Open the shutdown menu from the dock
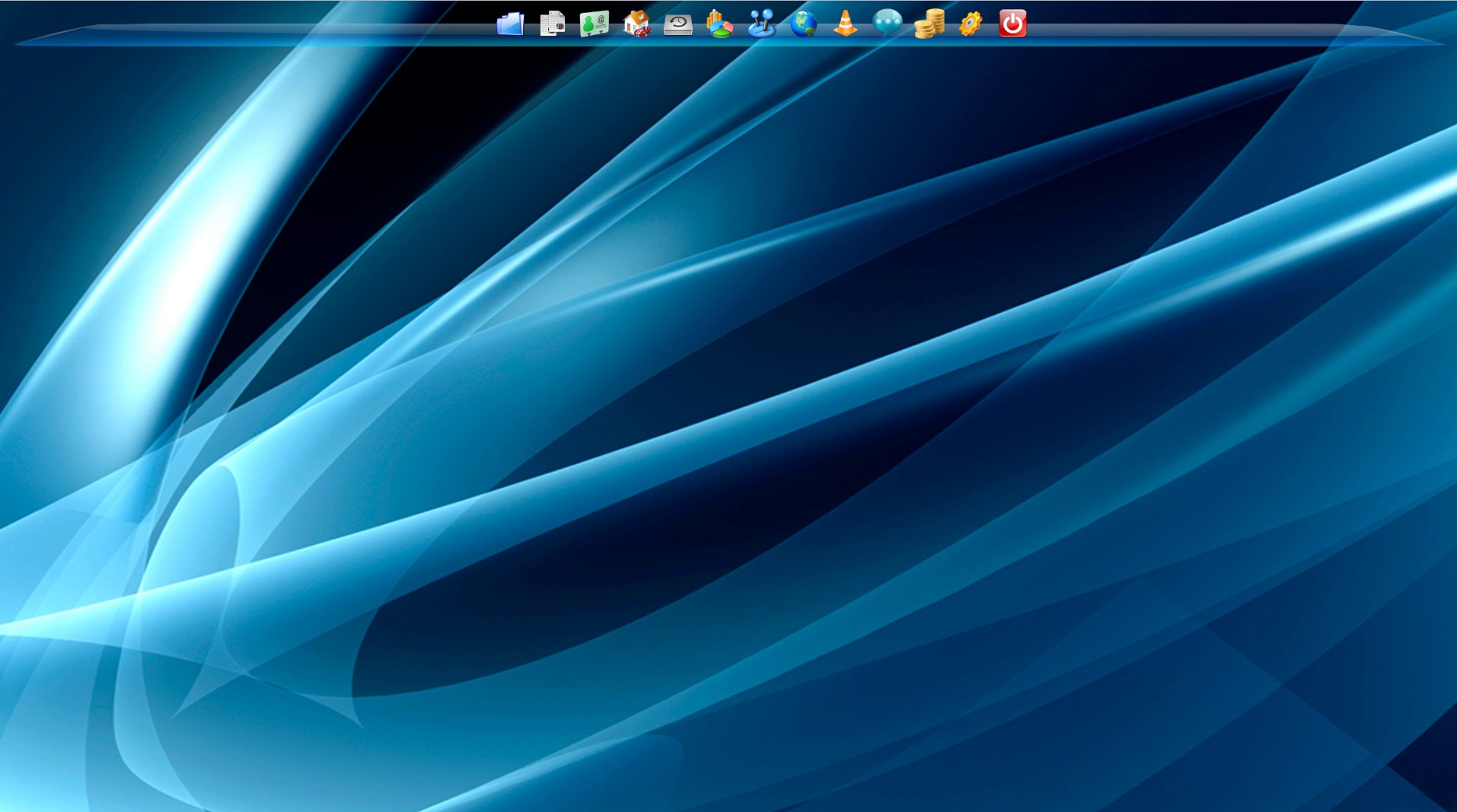Image resolution: width=1457 pixels, height=812 pixels. click(1012, 24)
